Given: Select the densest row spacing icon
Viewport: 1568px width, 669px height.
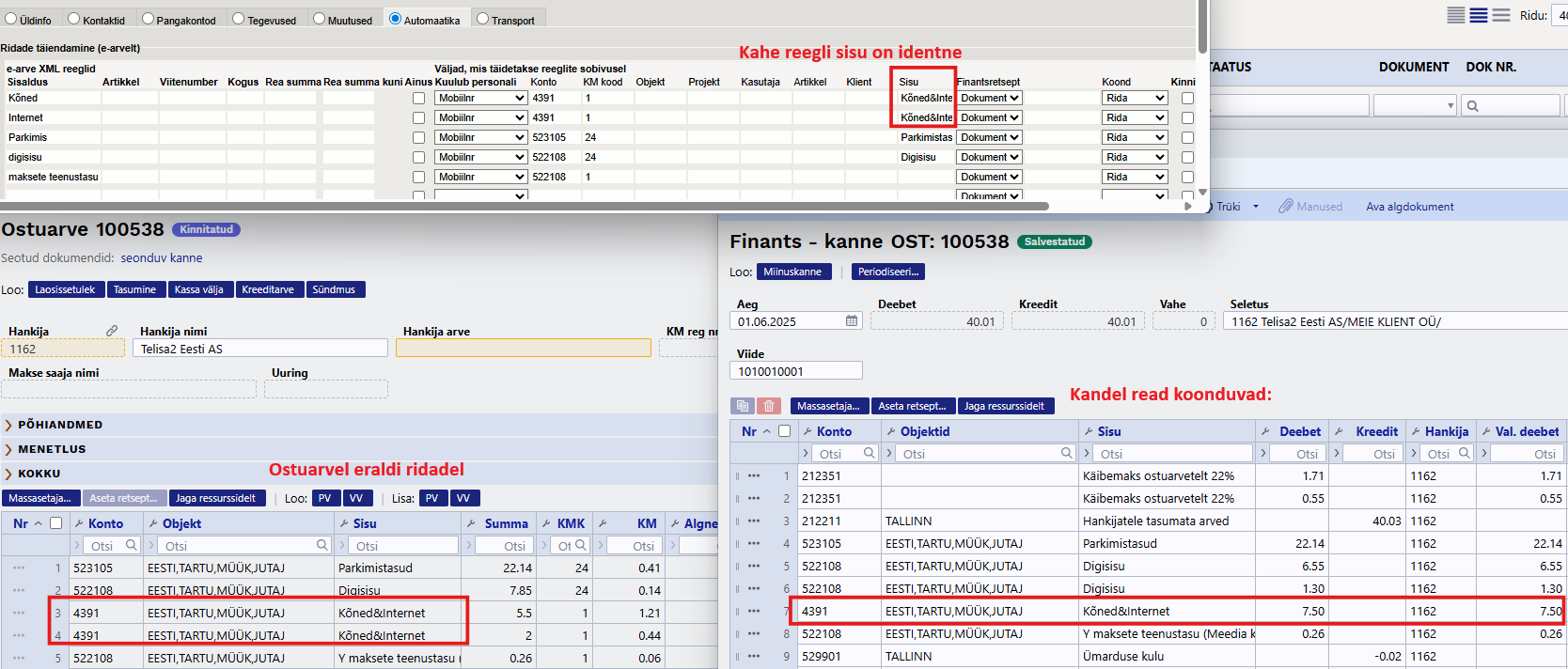Looking at the screenshot, I should point(1455,15).
